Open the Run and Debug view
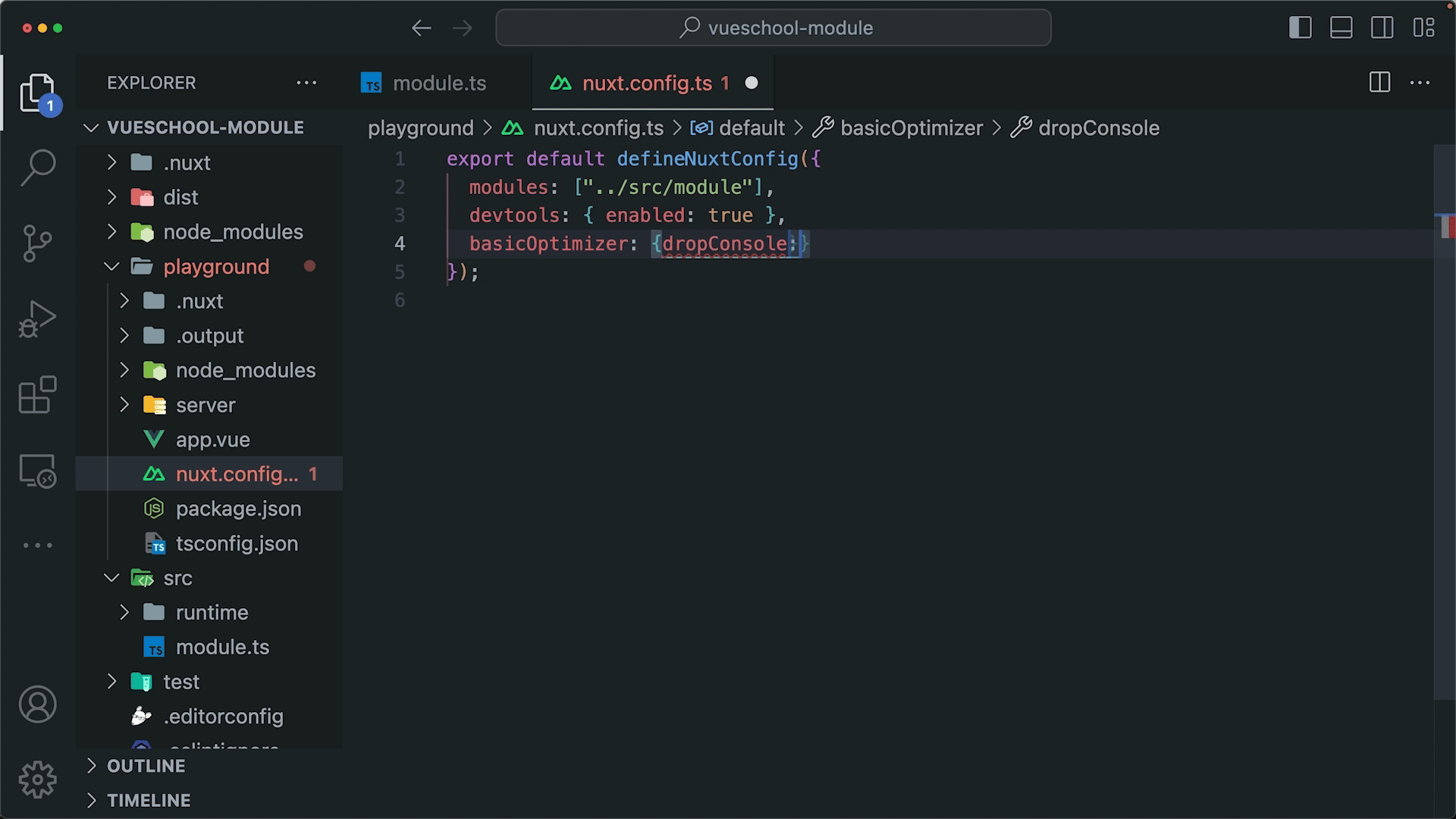Screen dimensions: 1456x819 click(x=37, y=319)
